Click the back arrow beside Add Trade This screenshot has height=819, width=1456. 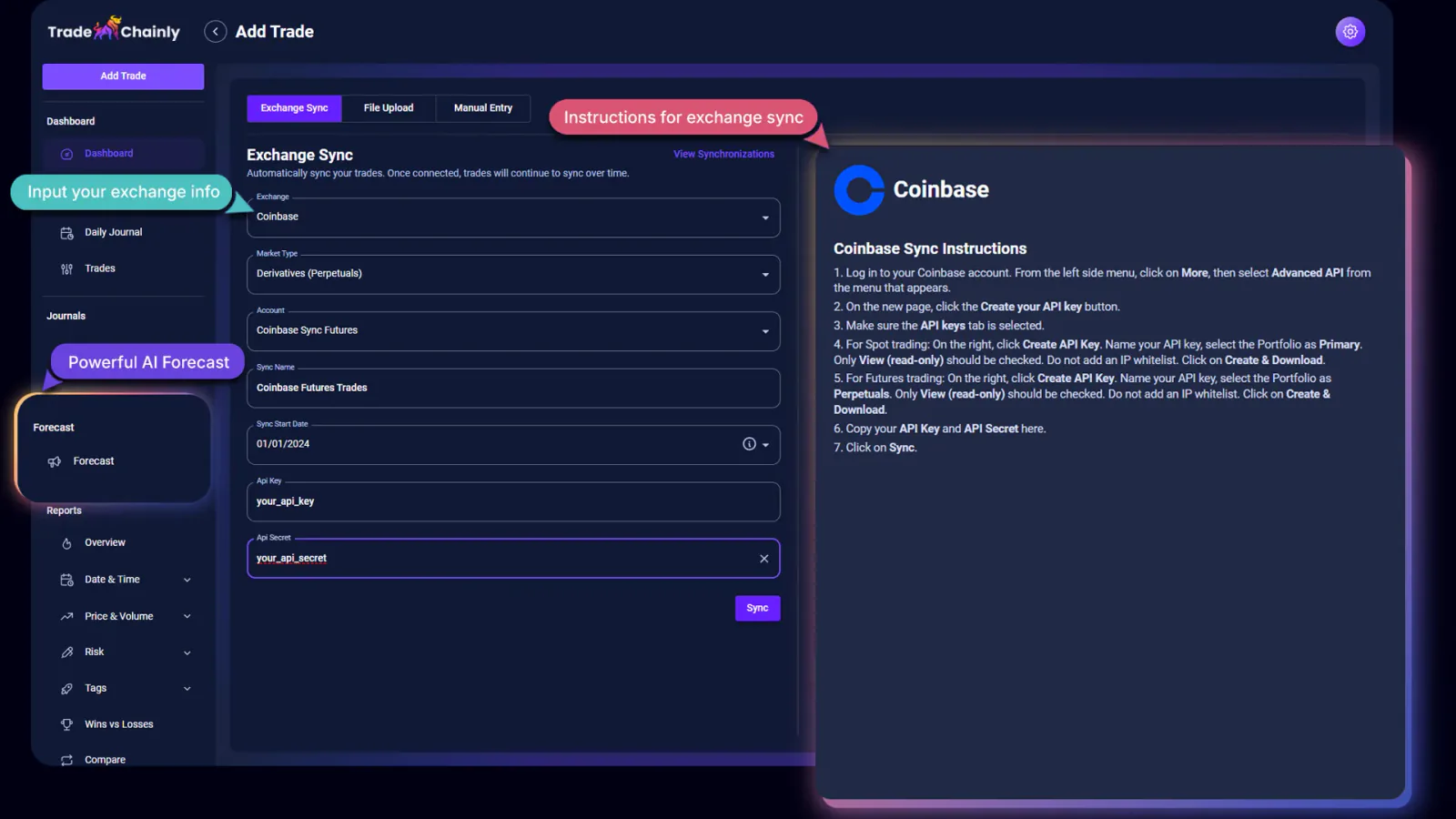215,30
